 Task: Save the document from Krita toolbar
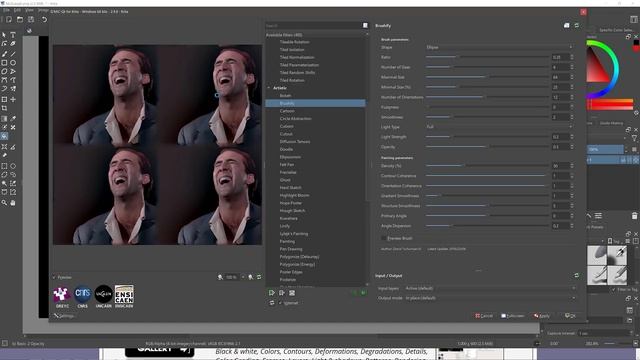point(31,20)
